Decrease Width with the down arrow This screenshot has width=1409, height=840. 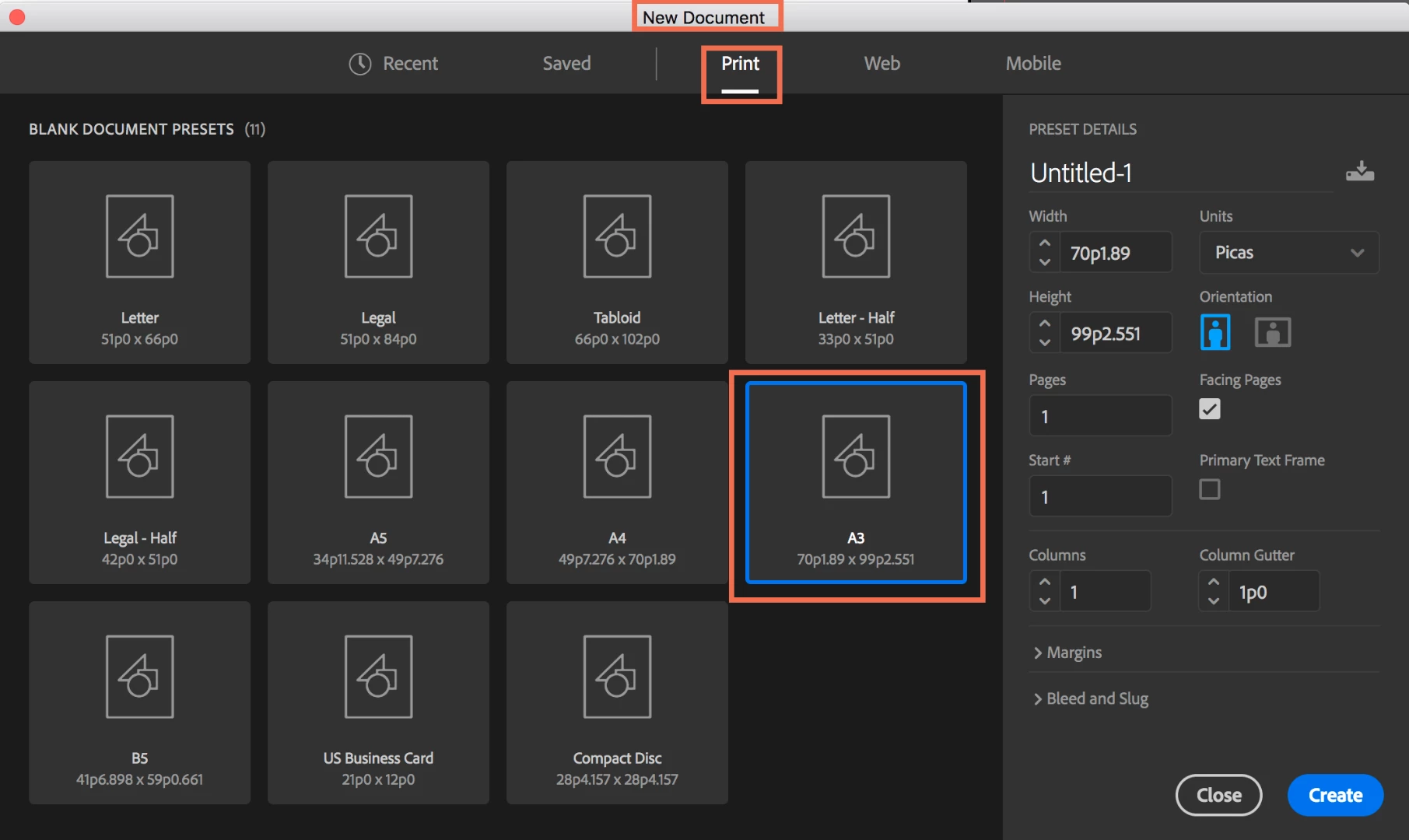pyautogui.click(x=1045, y=262)
